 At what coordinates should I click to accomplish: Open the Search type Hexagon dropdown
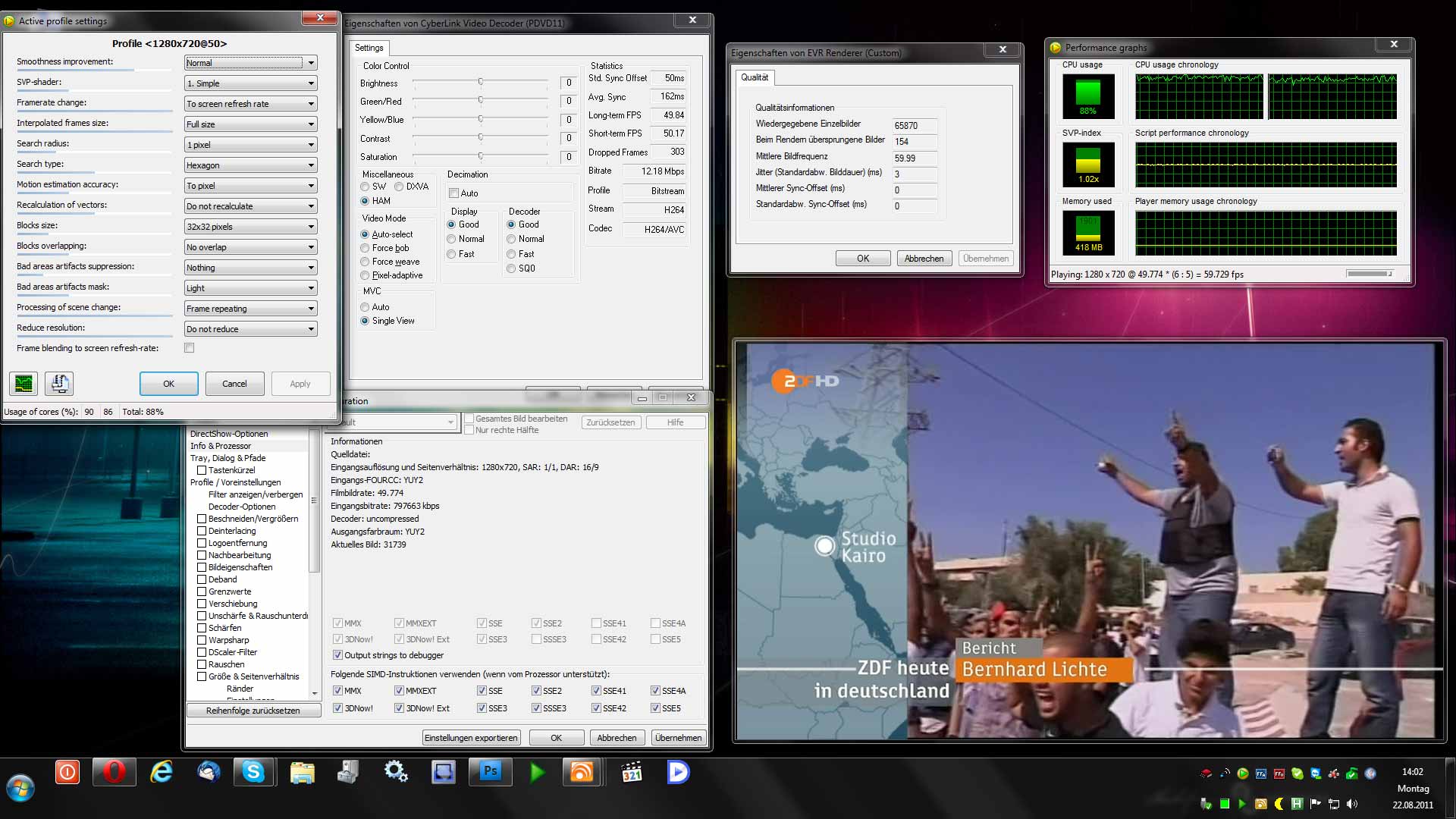click(x=250, y=165)
